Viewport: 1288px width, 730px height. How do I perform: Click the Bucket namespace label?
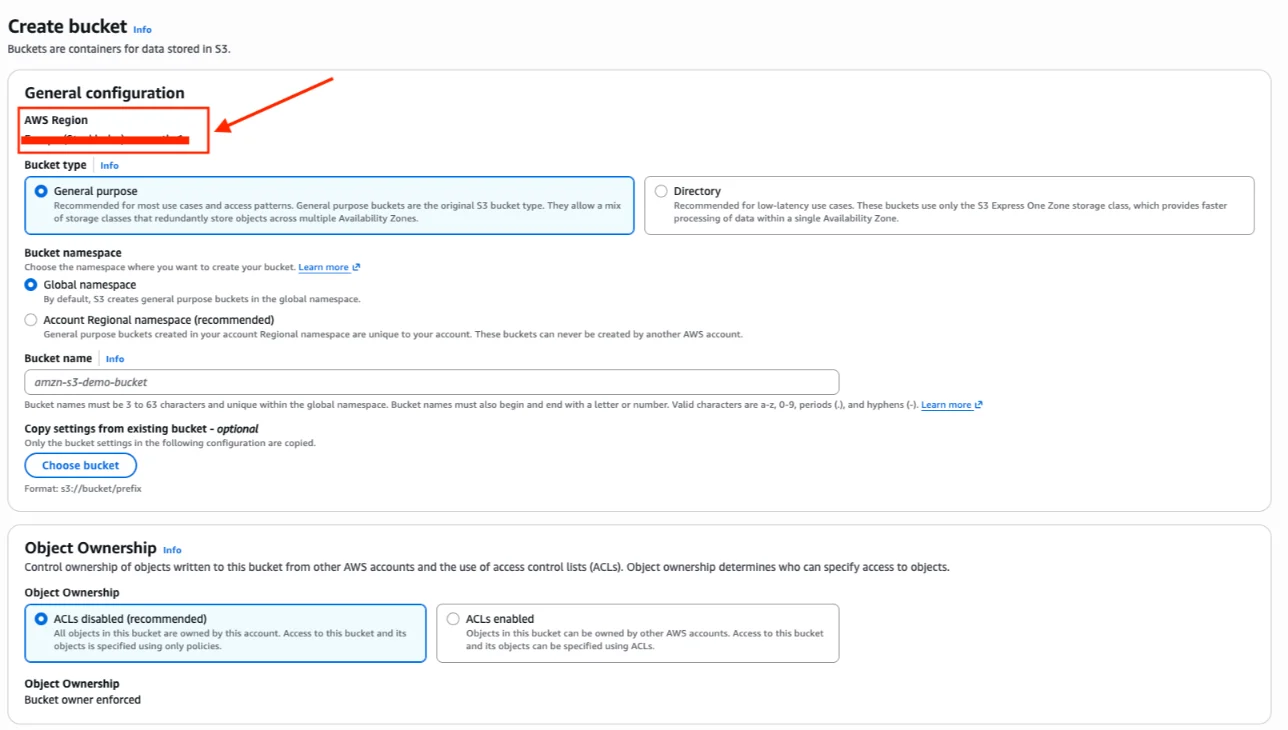point(73,253)
